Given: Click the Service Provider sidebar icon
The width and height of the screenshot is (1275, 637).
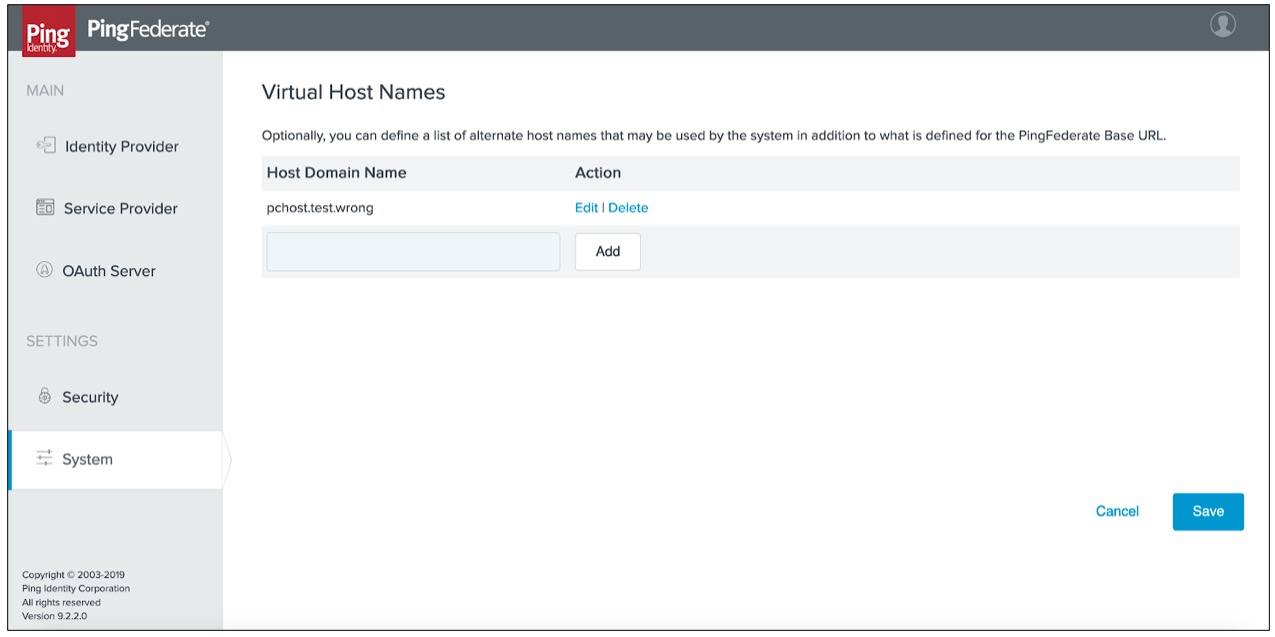Looking at the screenshot, I should coord(44,208).
